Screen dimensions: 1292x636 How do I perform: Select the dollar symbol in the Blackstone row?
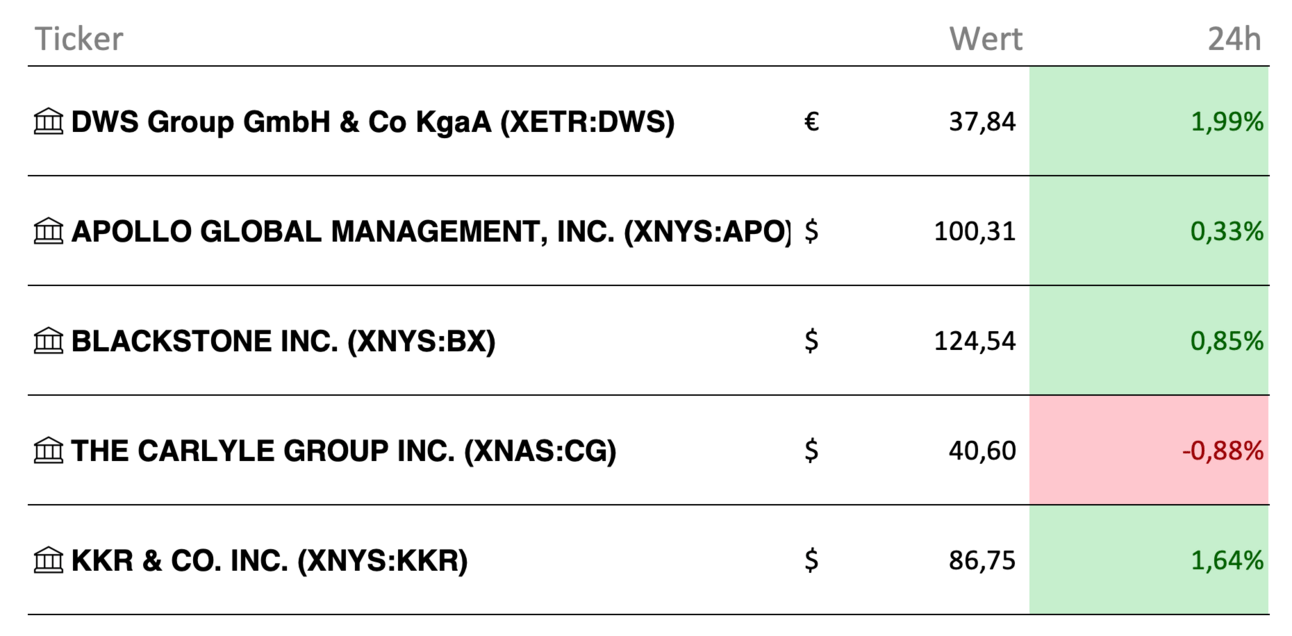click(812, 341)
